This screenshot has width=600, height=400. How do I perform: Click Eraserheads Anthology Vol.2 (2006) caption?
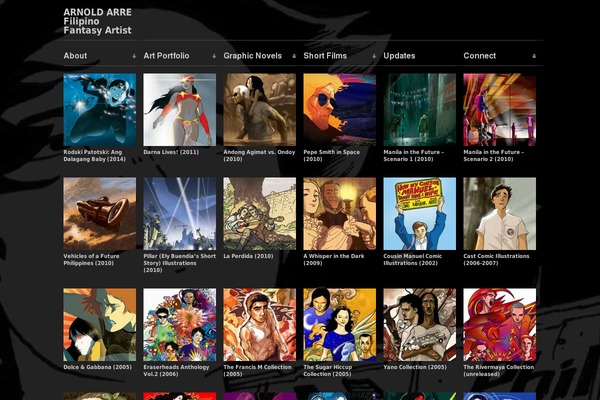176,371
